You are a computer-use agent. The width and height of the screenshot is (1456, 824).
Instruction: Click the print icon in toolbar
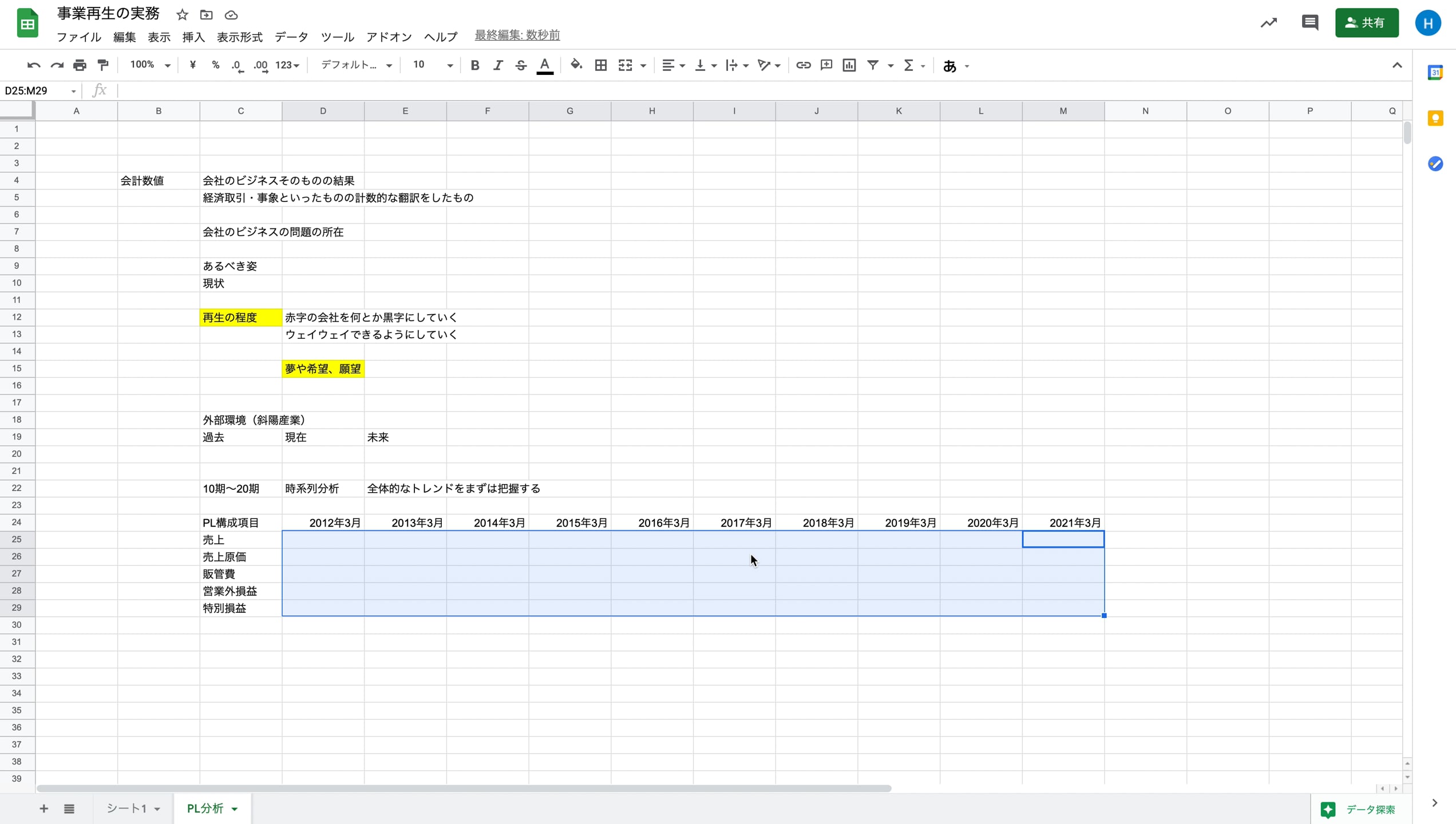(x=80, y=65)
